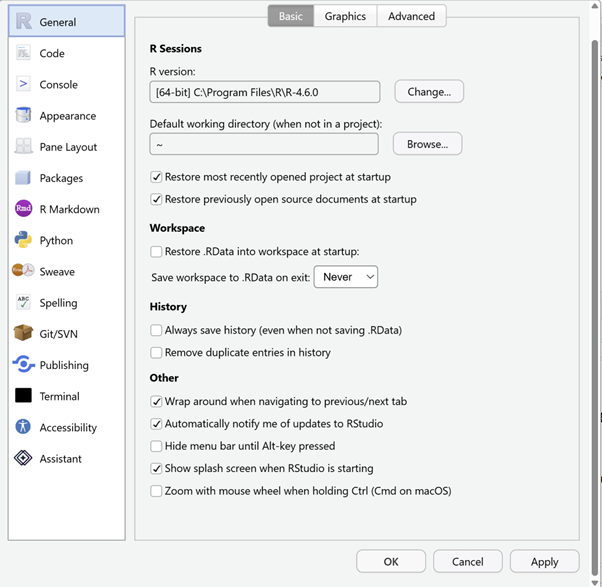The height and width of the screenshot is (587, 602).
Task: Switch to the Basic tab
Action: tap(291, 16)
